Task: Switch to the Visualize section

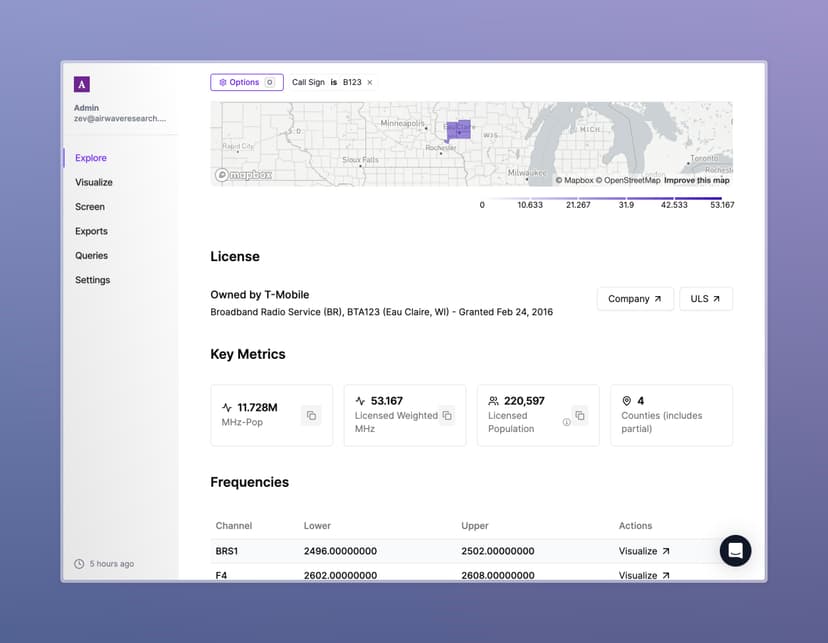Action: point(93,182)
